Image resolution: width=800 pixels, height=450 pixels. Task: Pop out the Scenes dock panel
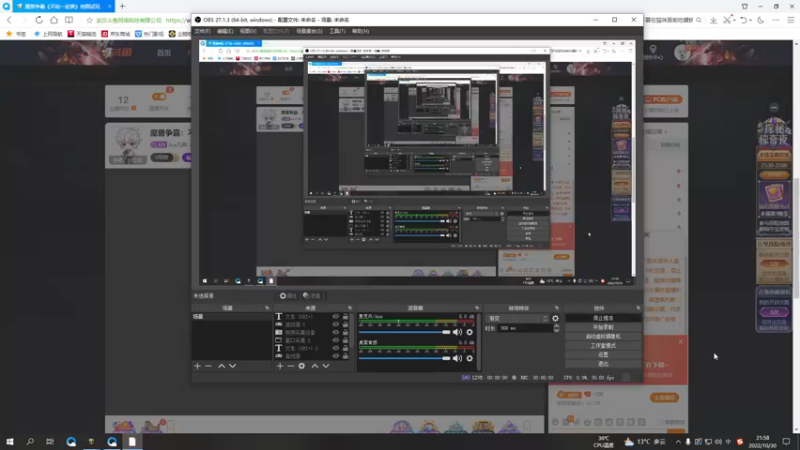coord(267,308)
